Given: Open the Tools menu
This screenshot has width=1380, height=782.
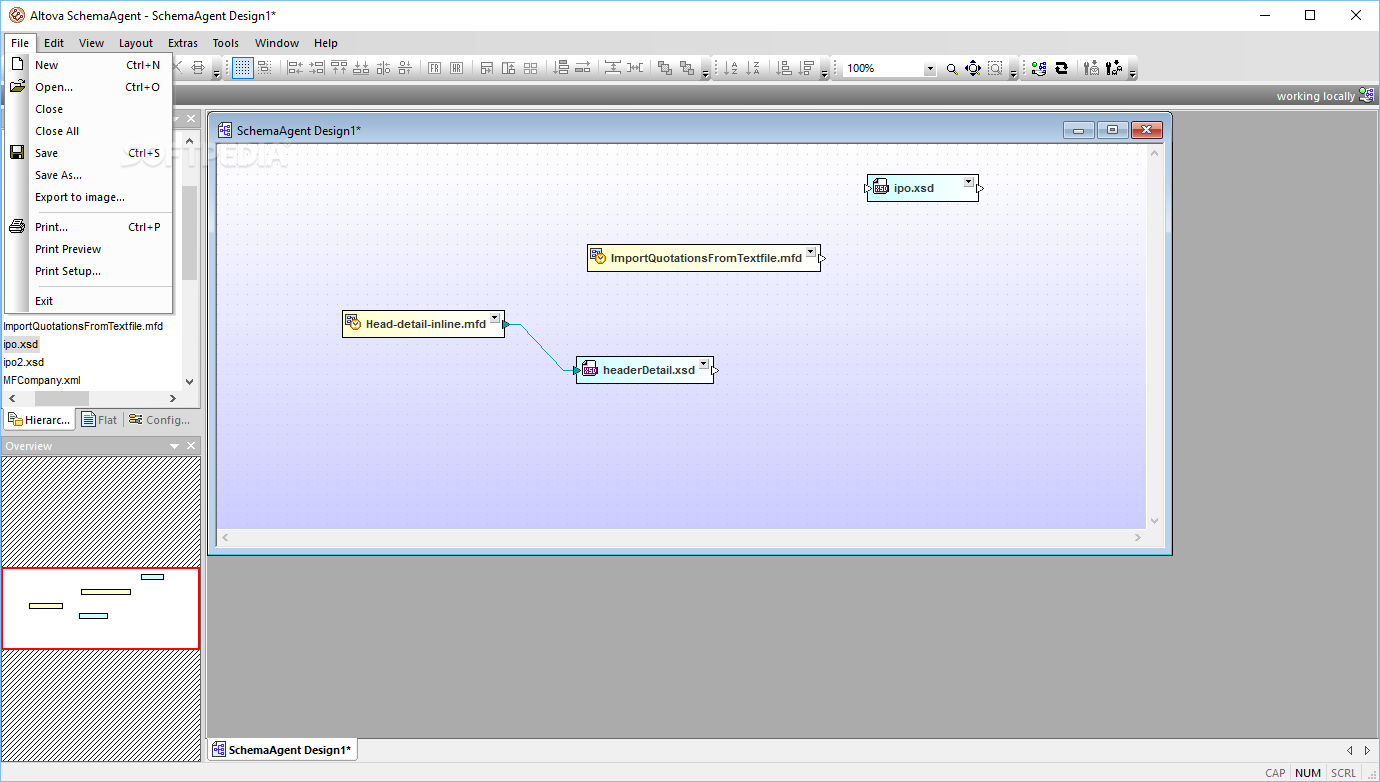Looking at the screenshot, I should (226, 43).
